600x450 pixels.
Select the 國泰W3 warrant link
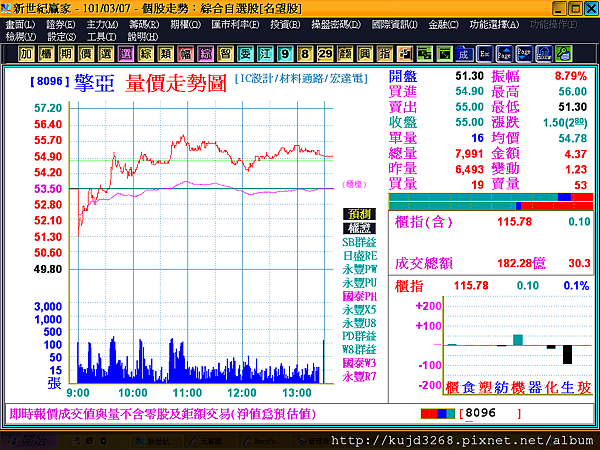[x=359, y=363]
